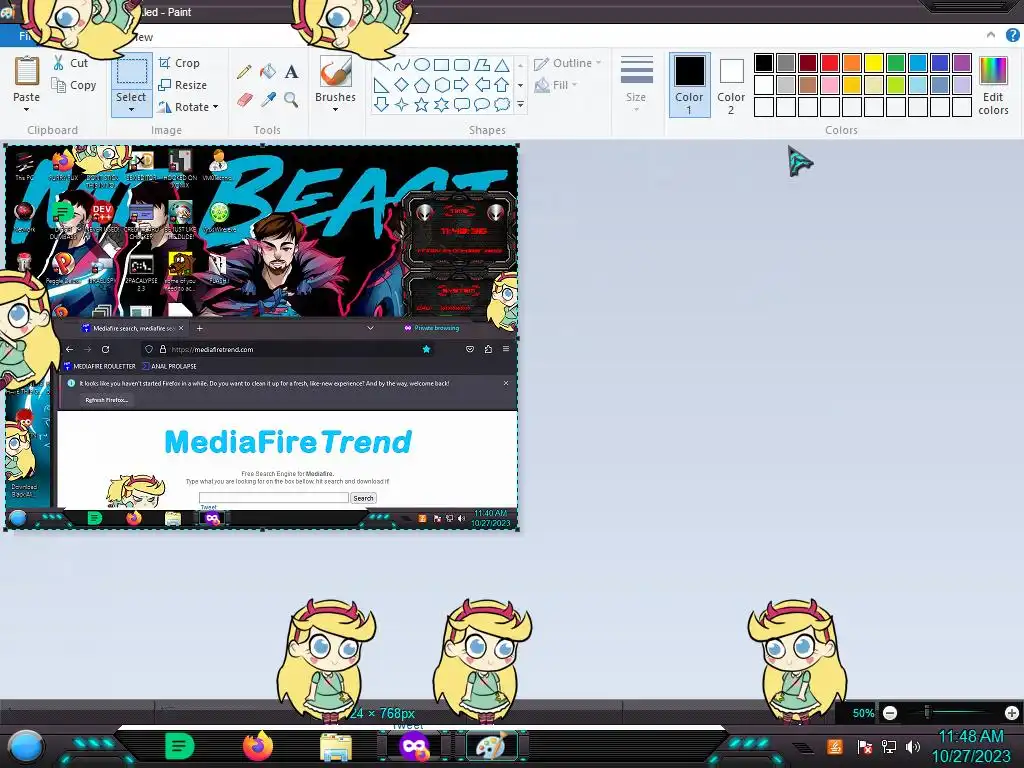The width and height of the screenshot is (1024, 768).
Task: Pick the pink color swatch
Action: (830, 85)
